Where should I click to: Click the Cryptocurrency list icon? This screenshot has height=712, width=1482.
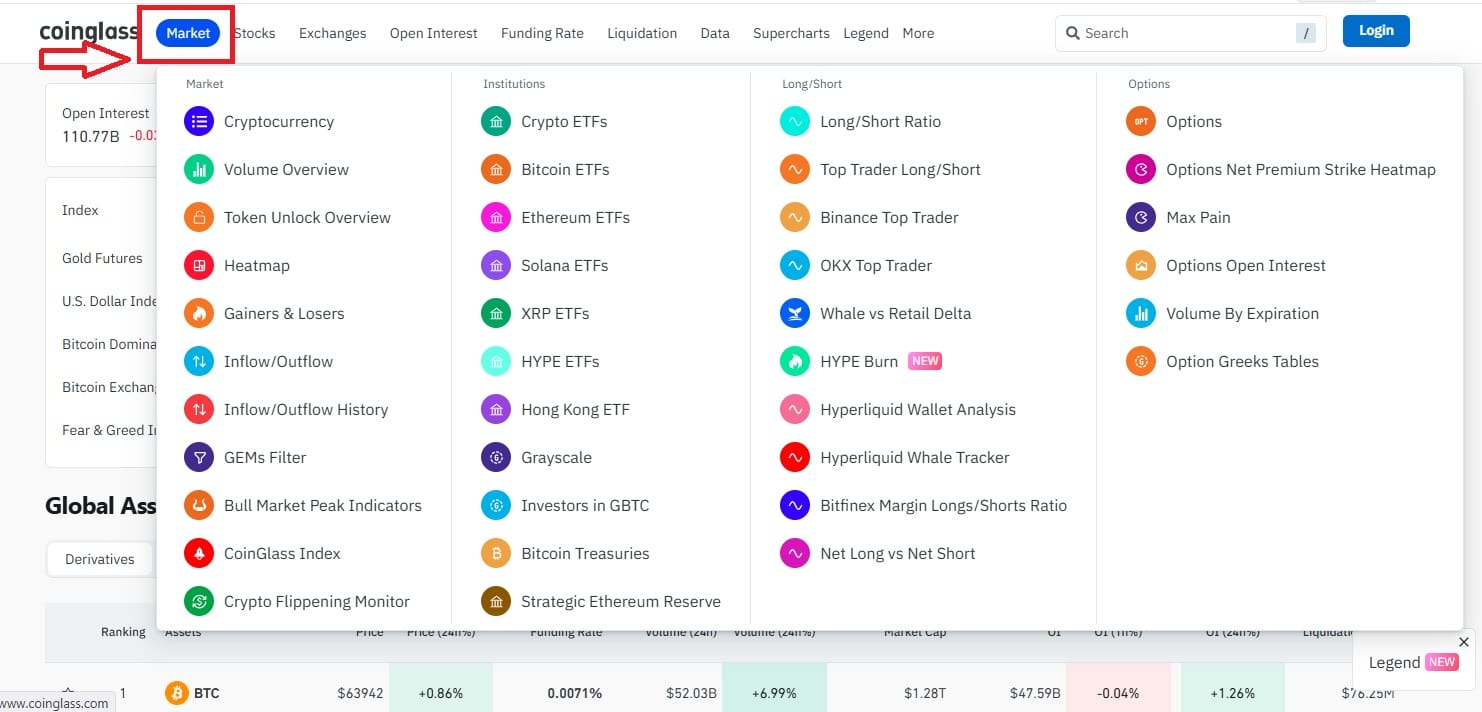(x=199, y=121)
